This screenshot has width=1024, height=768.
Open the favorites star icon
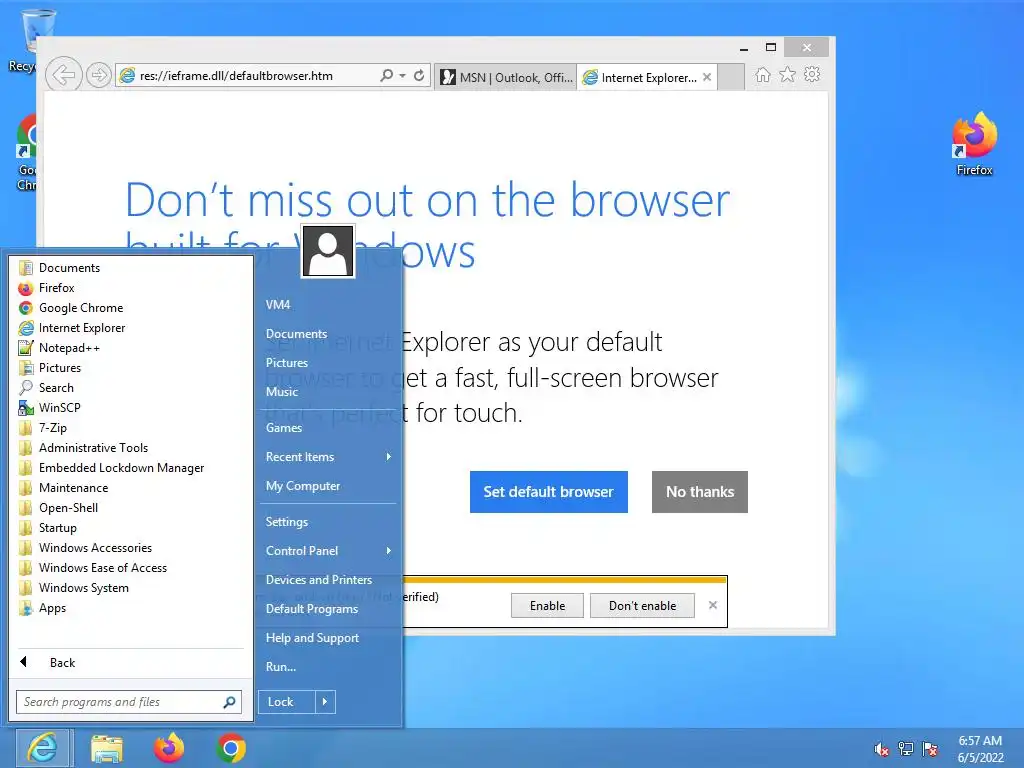click(788, 75)
